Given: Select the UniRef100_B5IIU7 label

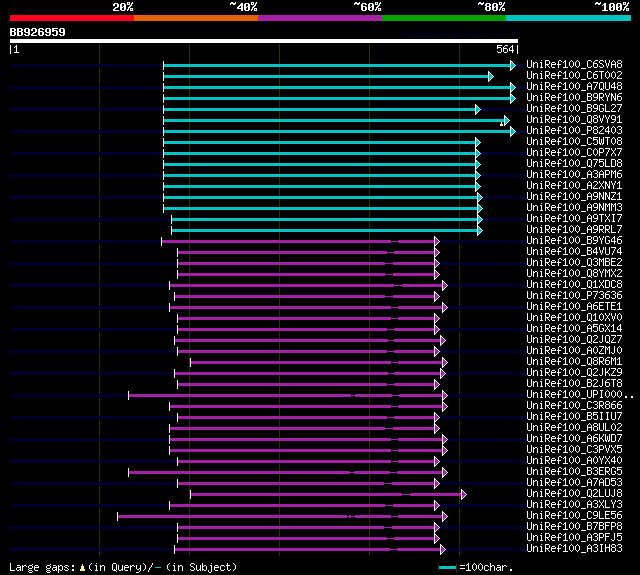Looking at the screenshot, I should coord(574,417).
